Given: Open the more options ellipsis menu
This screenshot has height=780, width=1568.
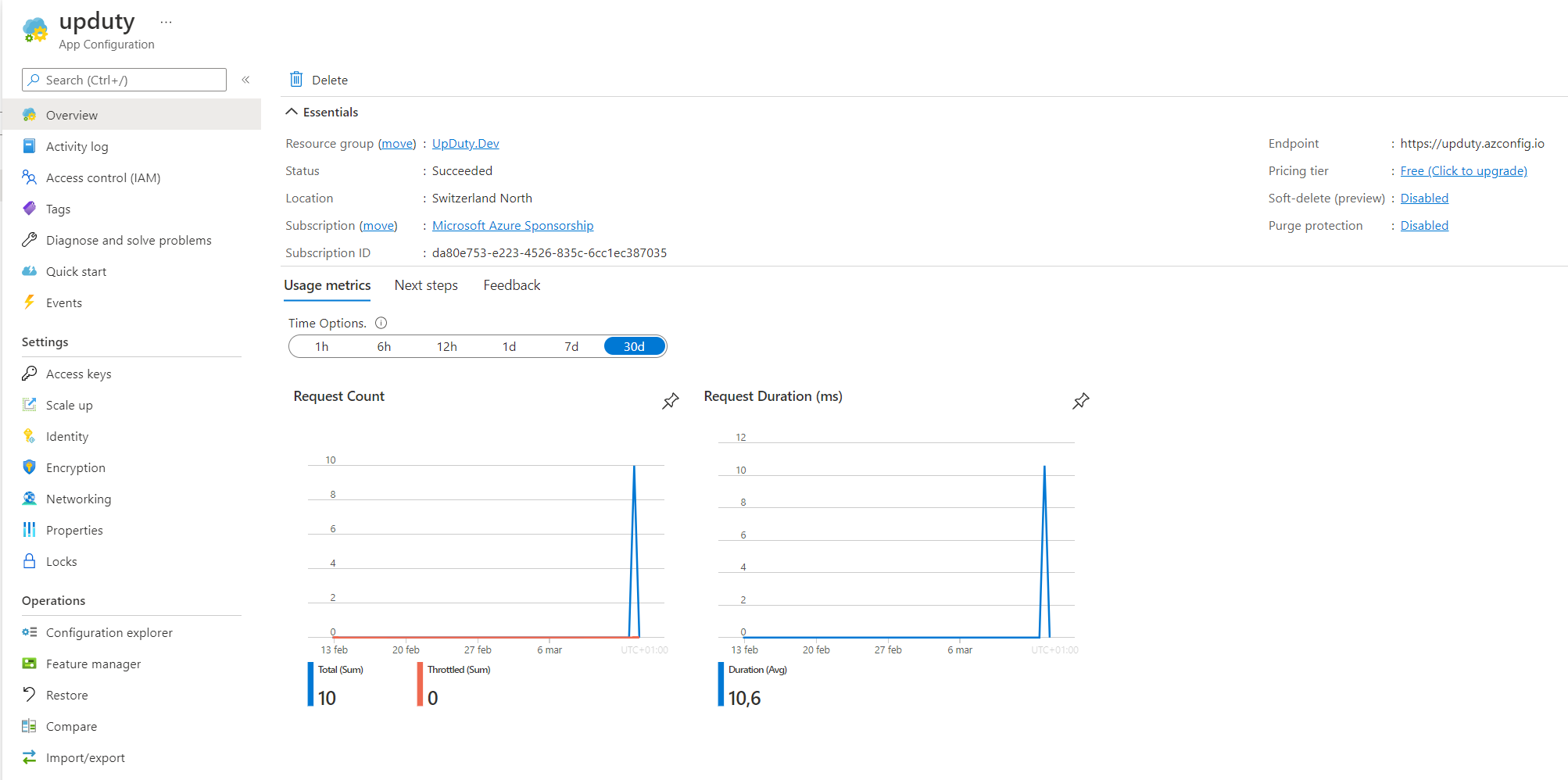Looking at the screenshot, I should [166, 22].
